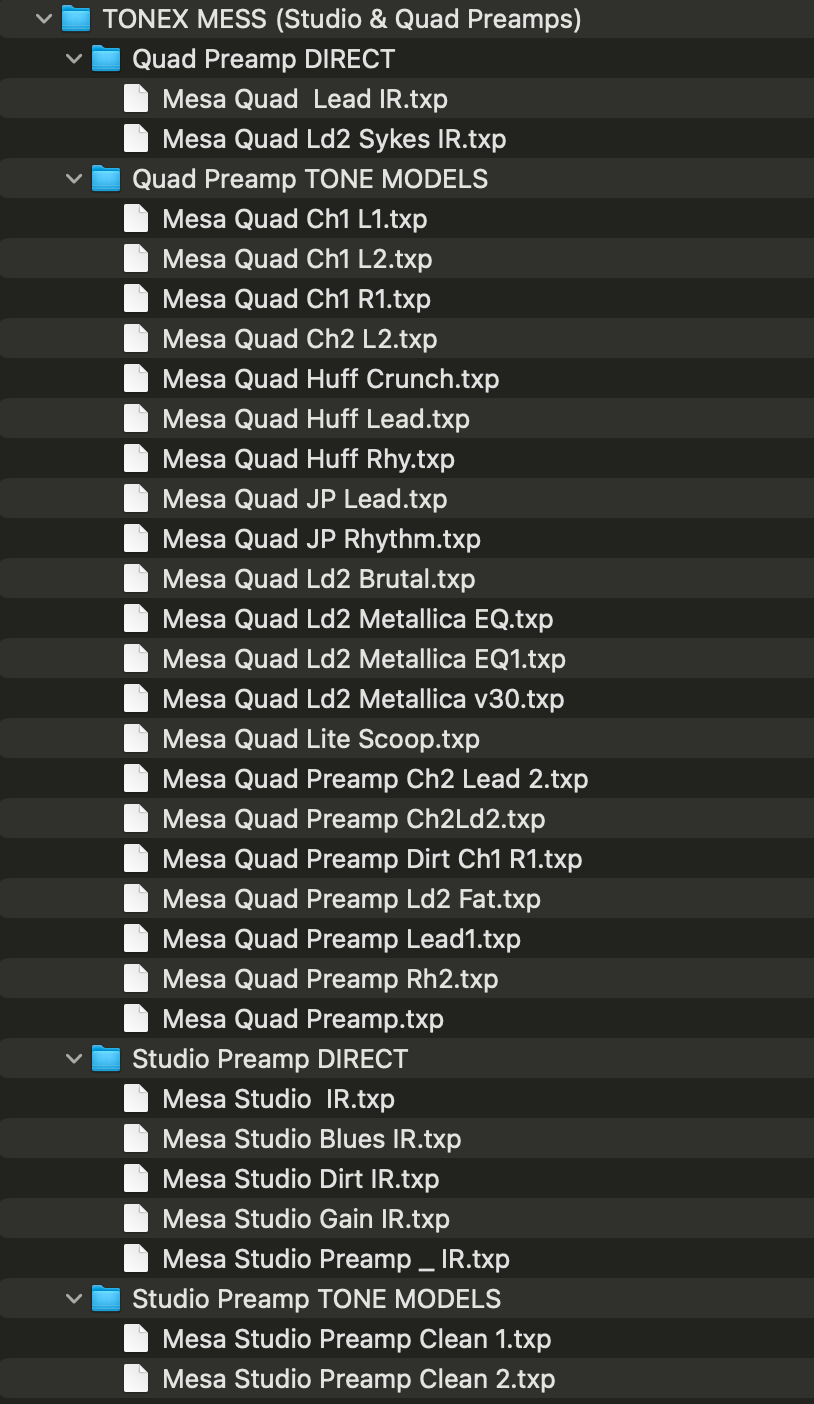The height and width of the screenshot is (1404, 814).
Task: Click file icon for Mesa Quad Lite Scoop.txp
Action: tap(135, 739)
